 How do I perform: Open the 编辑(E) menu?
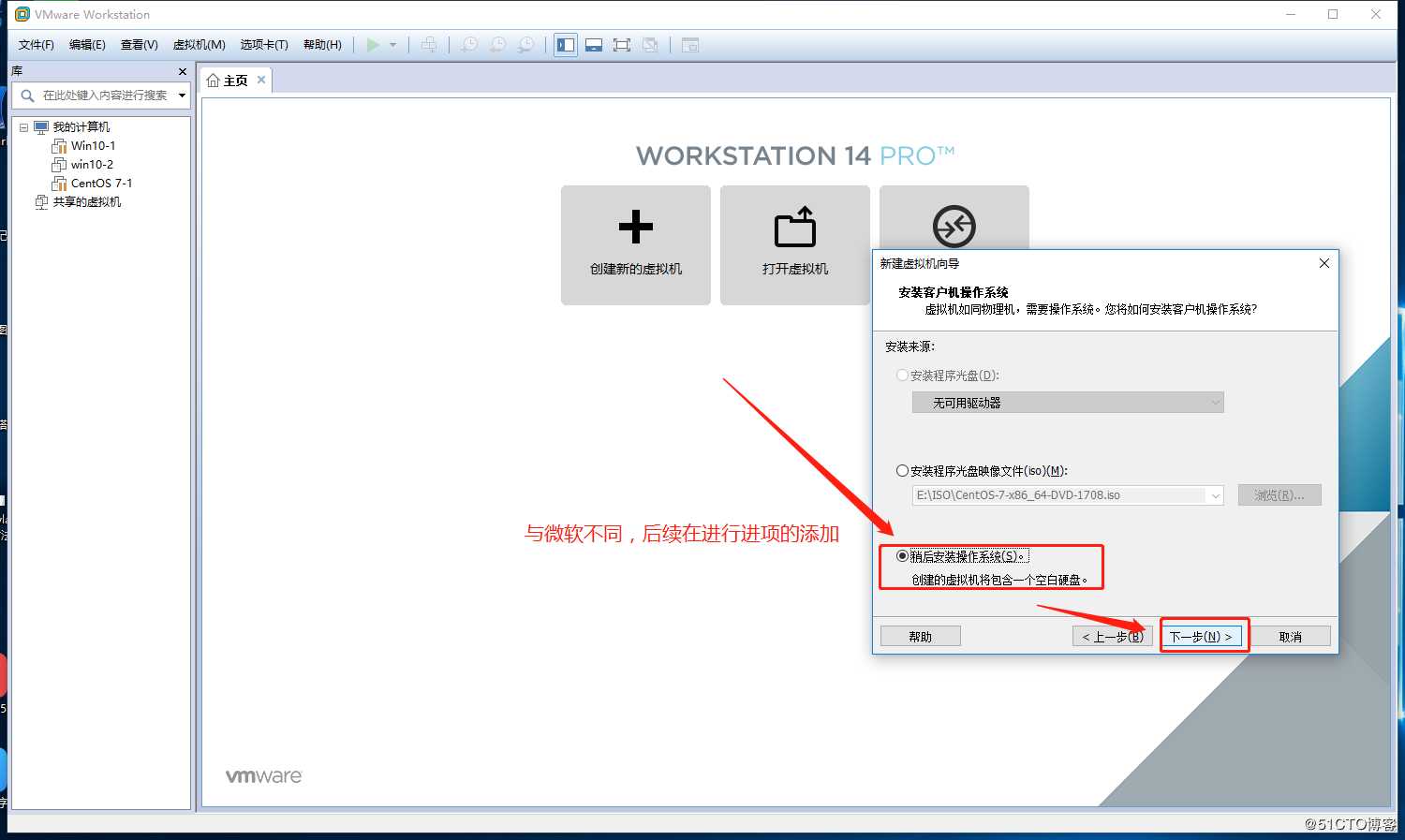[87, 45]
